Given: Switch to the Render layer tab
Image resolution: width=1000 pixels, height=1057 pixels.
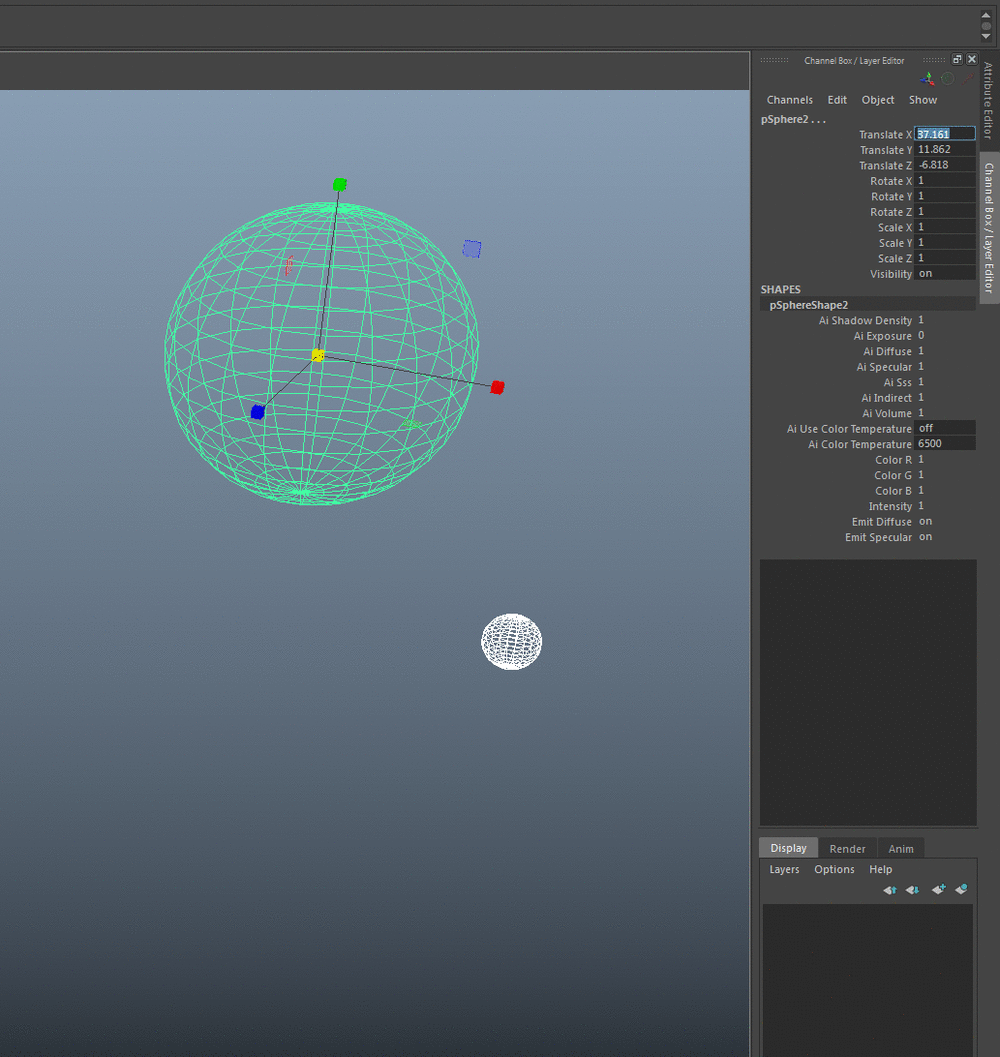Looking at the screenshot, I should pyautogui.click(x=847, y=848).
